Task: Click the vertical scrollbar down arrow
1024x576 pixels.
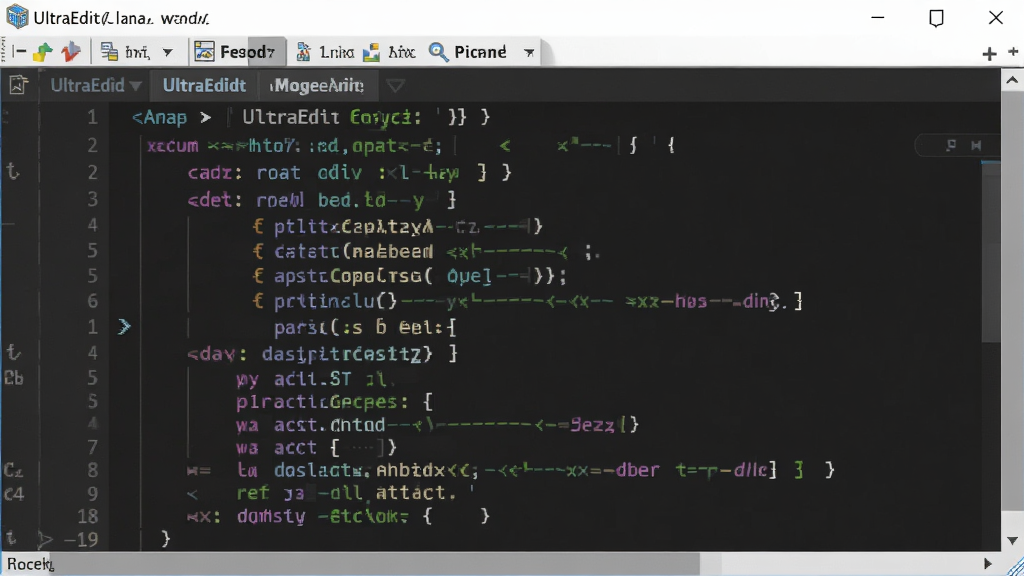Action: [x=1012, y=541]
